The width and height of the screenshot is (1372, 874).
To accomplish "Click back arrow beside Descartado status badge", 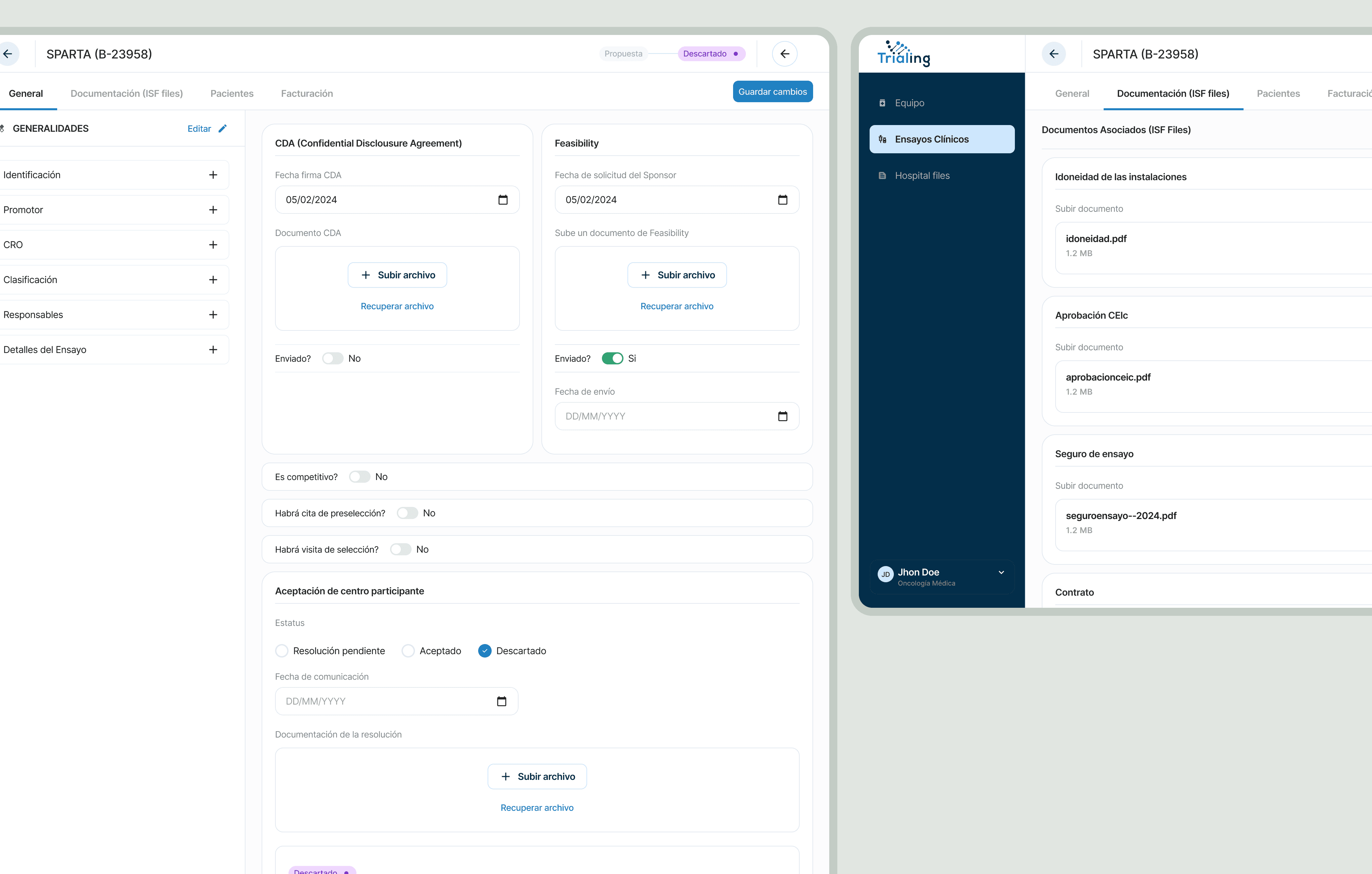I will point(785,53).
